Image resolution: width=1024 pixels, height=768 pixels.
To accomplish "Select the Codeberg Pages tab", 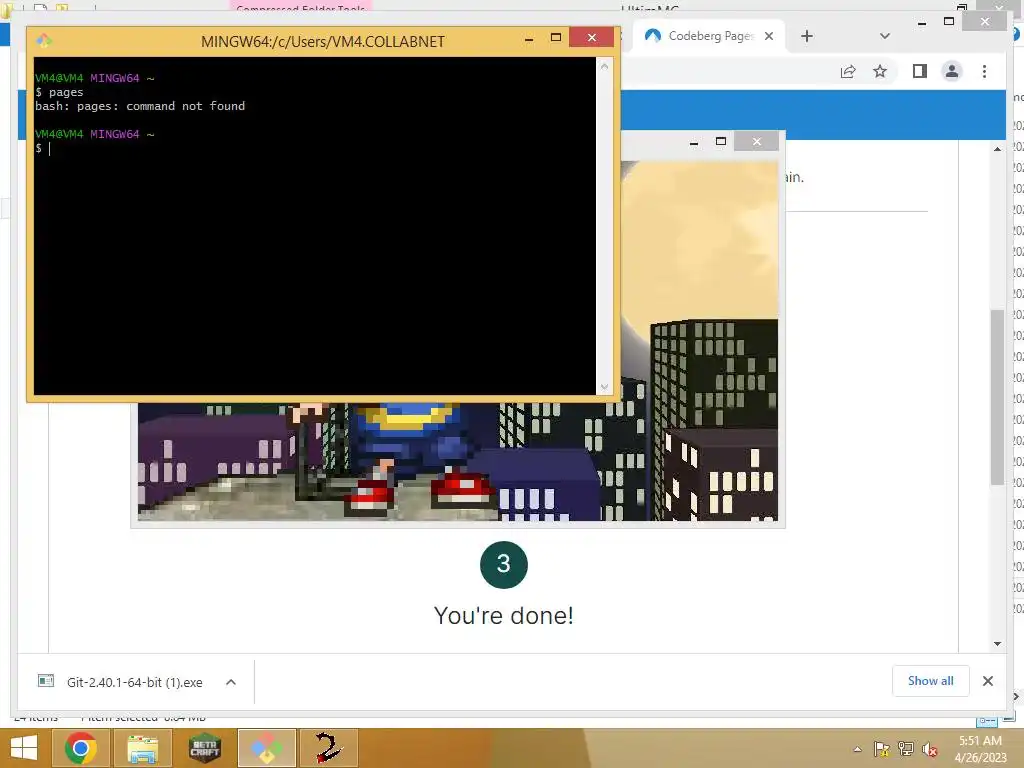I will click(x=710, y=36).
